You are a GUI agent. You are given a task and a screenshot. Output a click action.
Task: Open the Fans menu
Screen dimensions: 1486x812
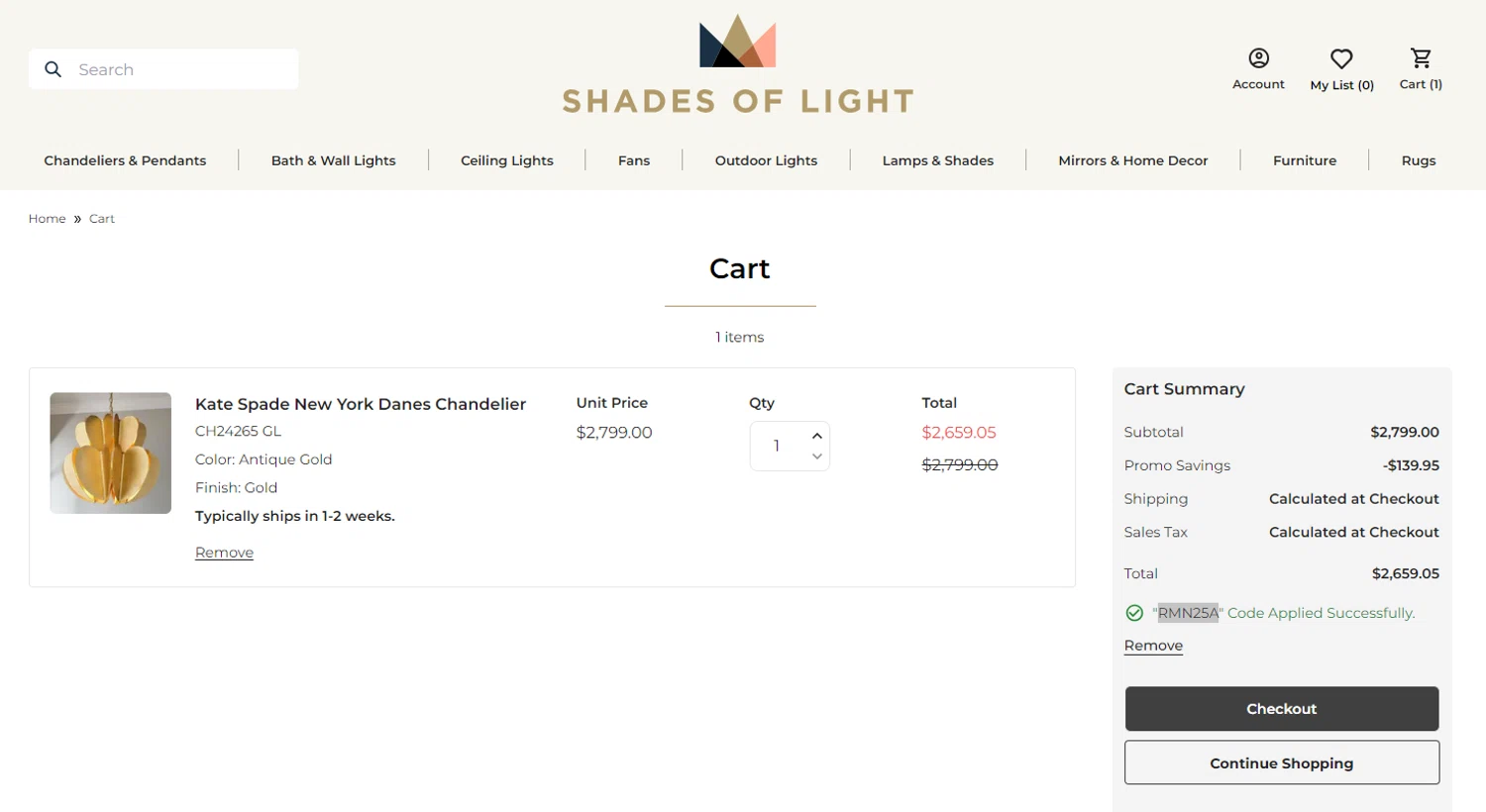pyautogui.click(x=634, y=160)
